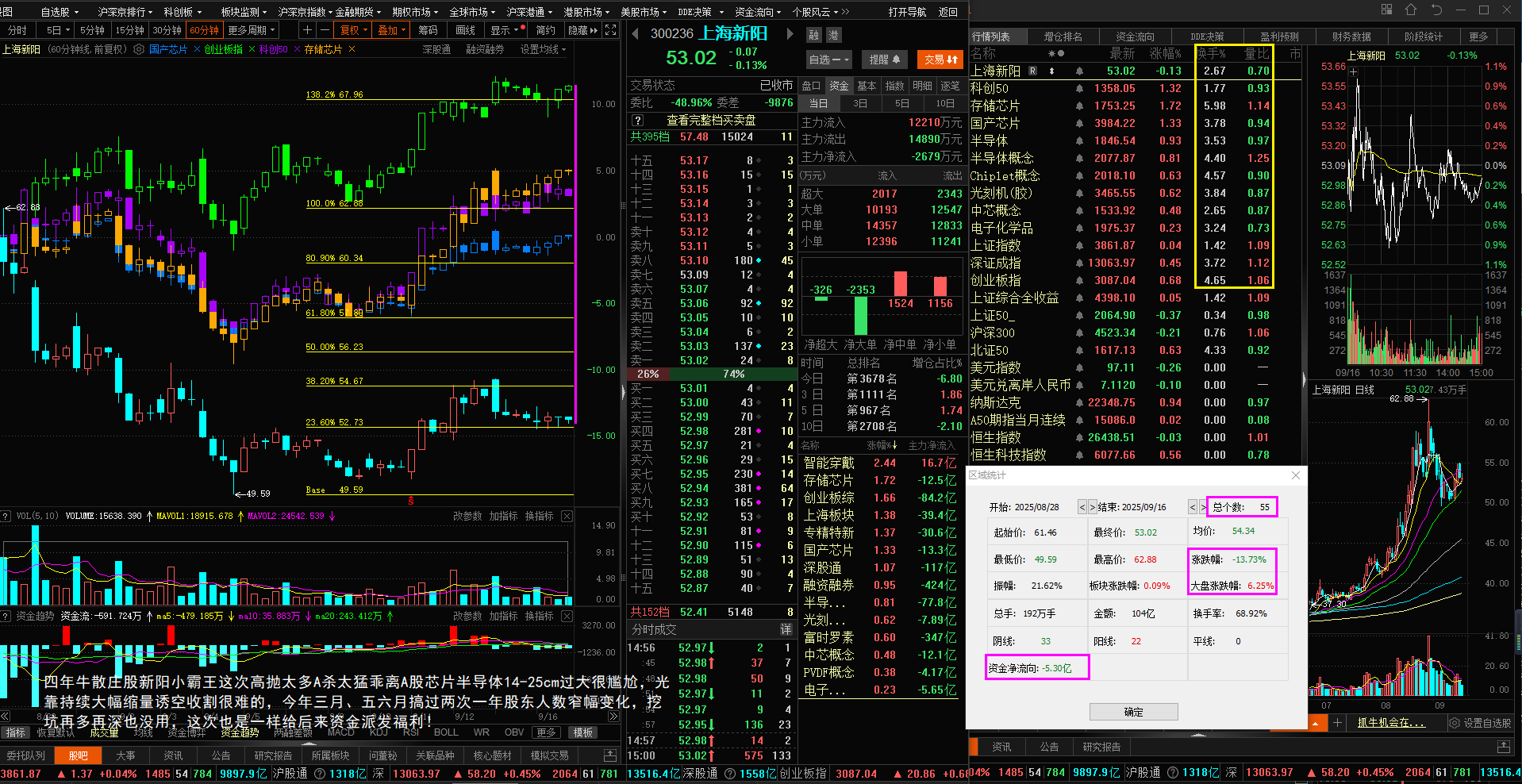
Task: Zoom out chart with minus button
Action: point(324,30)
